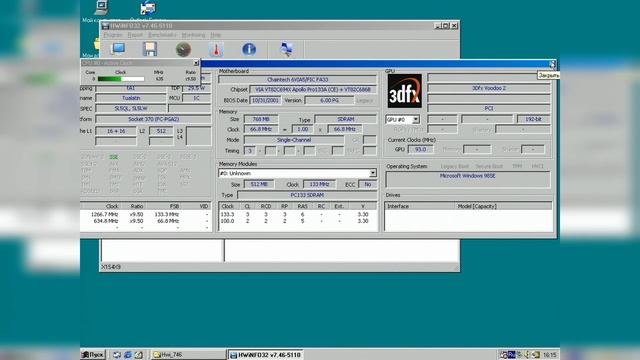This screenshot has height=360, width=640.
Task: Click the CPU code name field Tualatin
Action: coord(131,98)
